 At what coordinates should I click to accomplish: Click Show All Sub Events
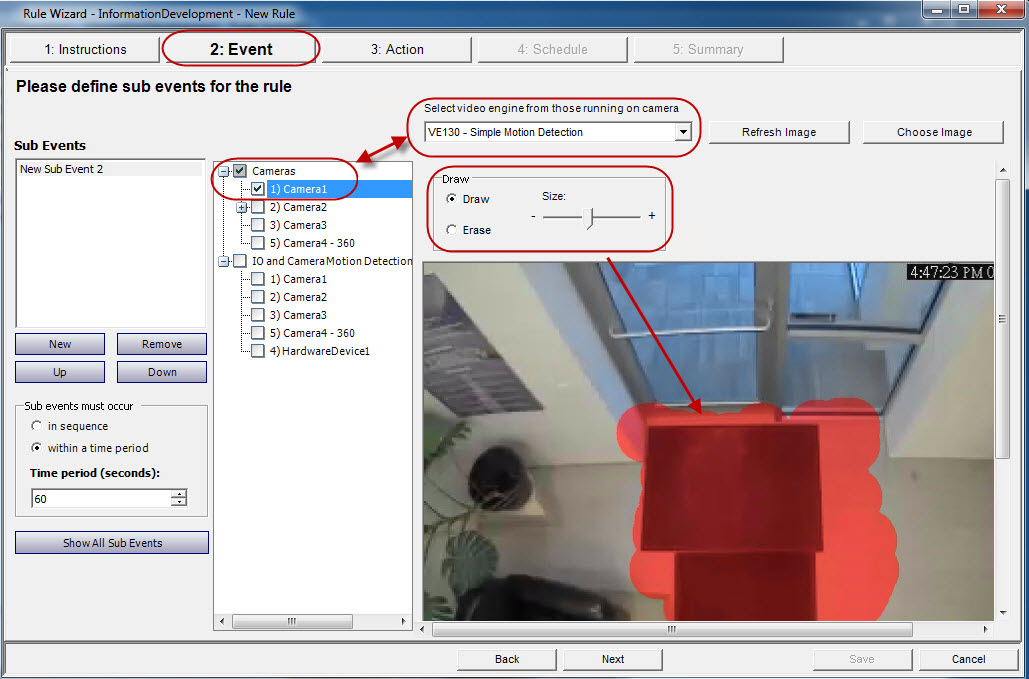(x=112, y=543)
